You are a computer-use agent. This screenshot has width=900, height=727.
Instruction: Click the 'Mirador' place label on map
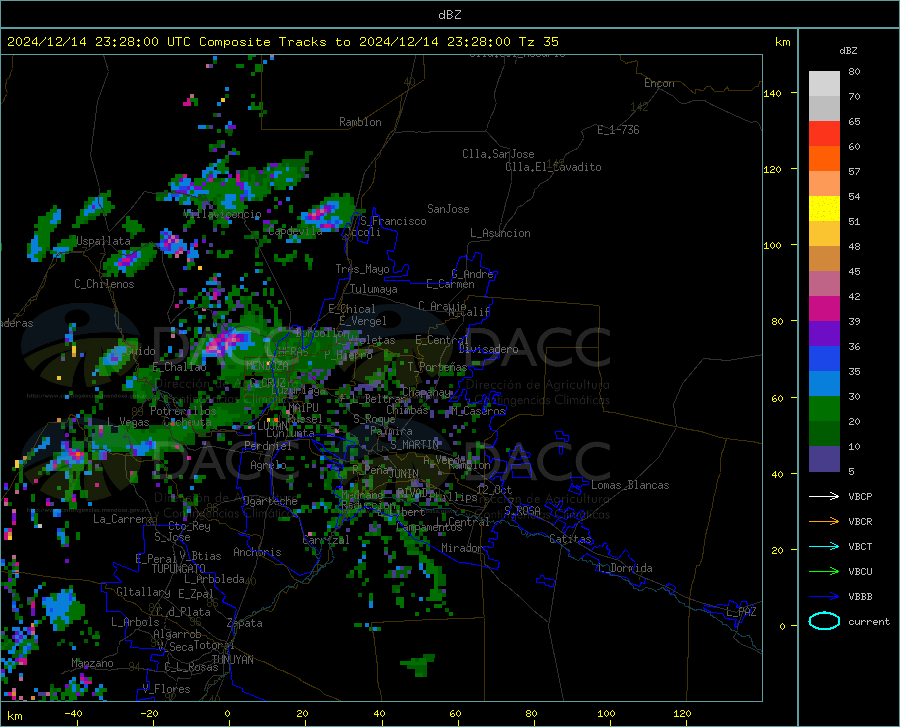click(x=461, y=548)
